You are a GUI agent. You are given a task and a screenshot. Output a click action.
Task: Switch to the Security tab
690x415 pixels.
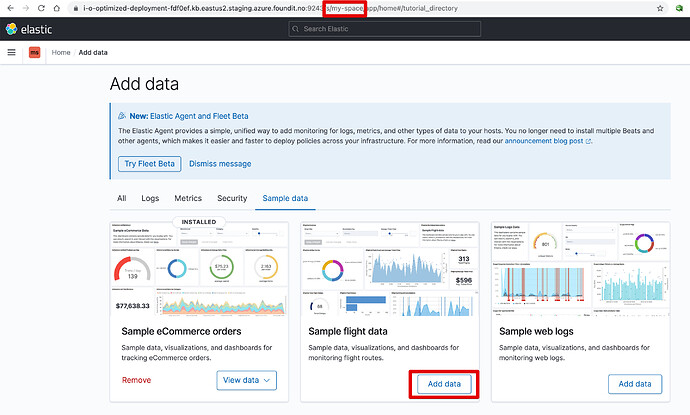click(x=232, y=198)
